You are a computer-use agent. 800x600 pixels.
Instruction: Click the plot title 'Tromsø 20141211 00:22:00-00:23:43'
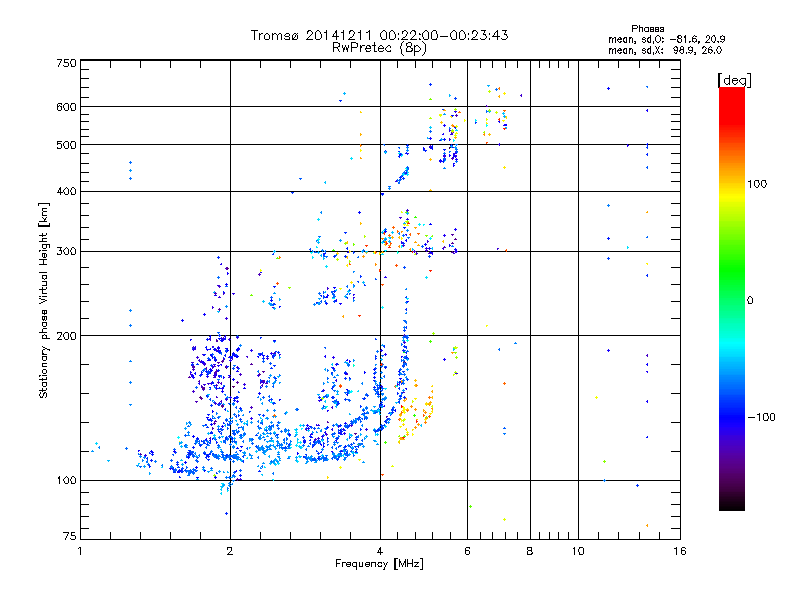[x=379, y=35]
